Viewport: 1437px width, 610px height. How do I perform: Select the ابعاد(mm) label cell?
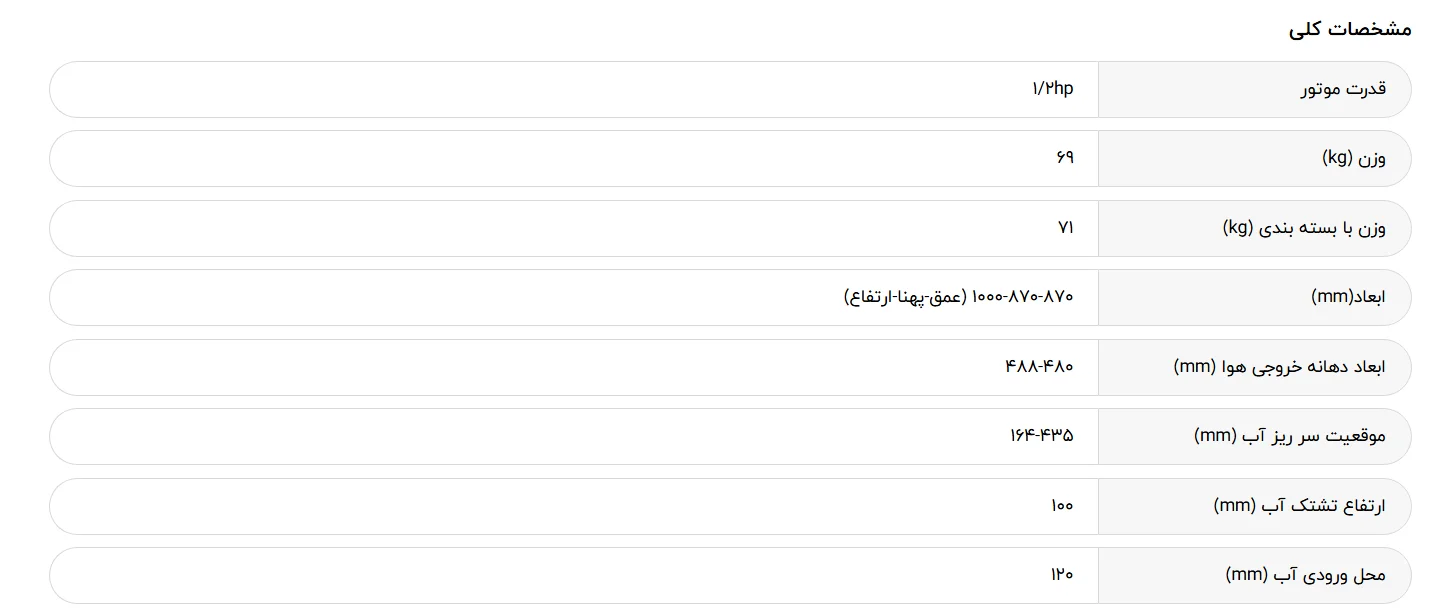point(1254,297)
